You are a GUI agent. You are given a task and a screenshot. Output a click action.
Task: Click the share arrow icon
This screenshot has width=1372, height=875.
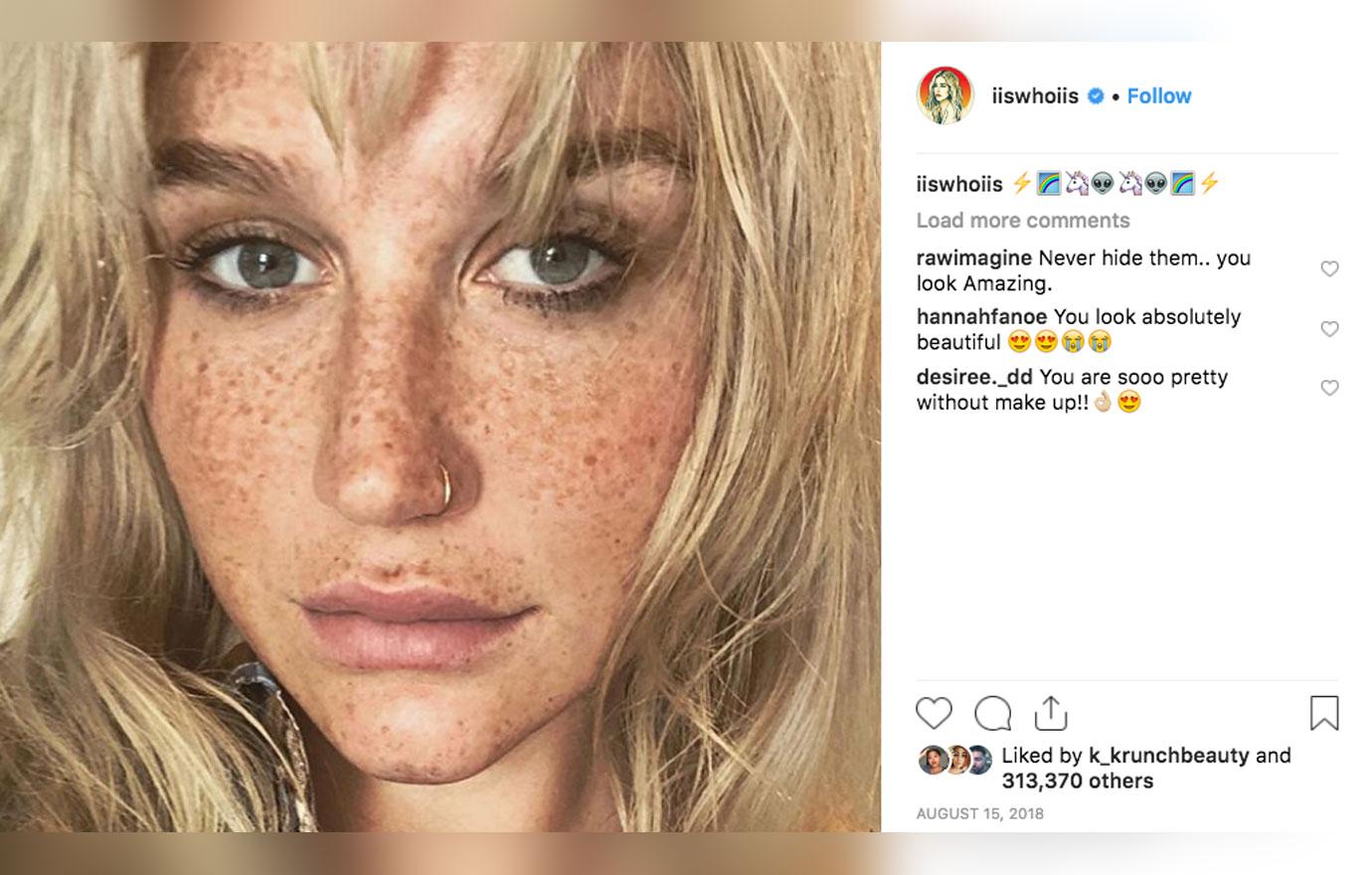click(1051, 712)
